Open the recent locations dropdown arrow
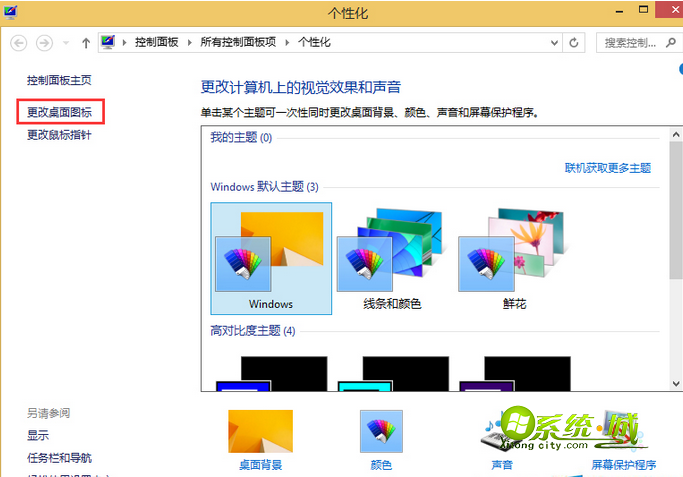683x477 pixels. coord(66,43)
